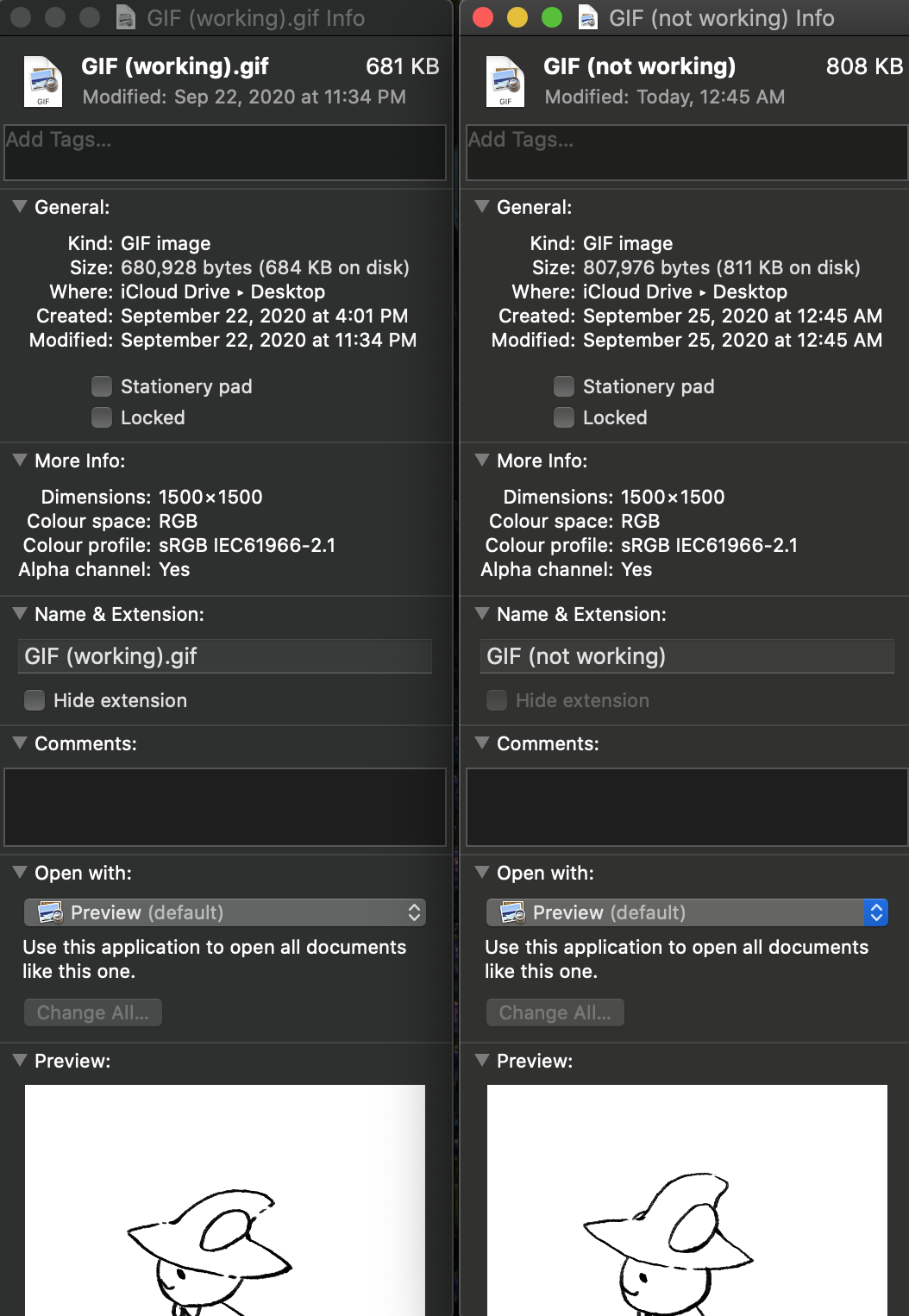Click the document icon in right window title bar

click(587, 17)
